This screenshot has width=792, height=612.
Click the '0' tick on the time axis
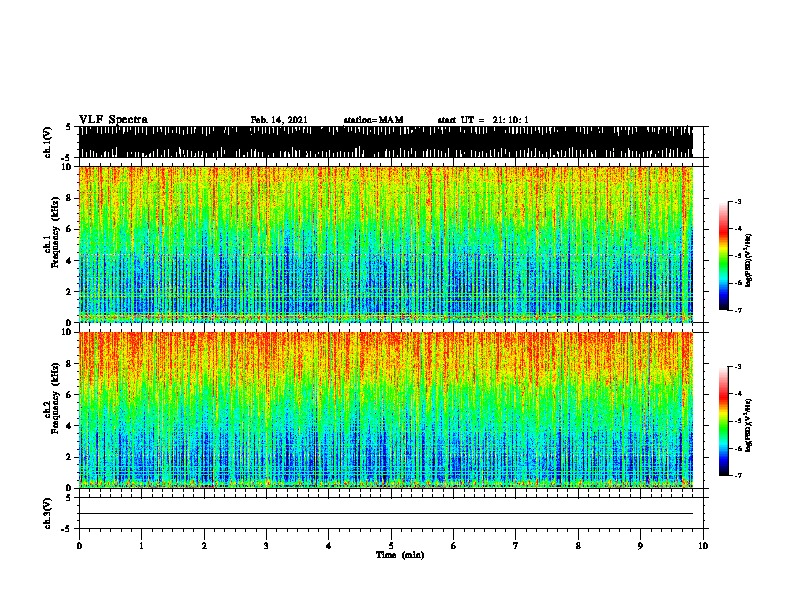(79, 545)
